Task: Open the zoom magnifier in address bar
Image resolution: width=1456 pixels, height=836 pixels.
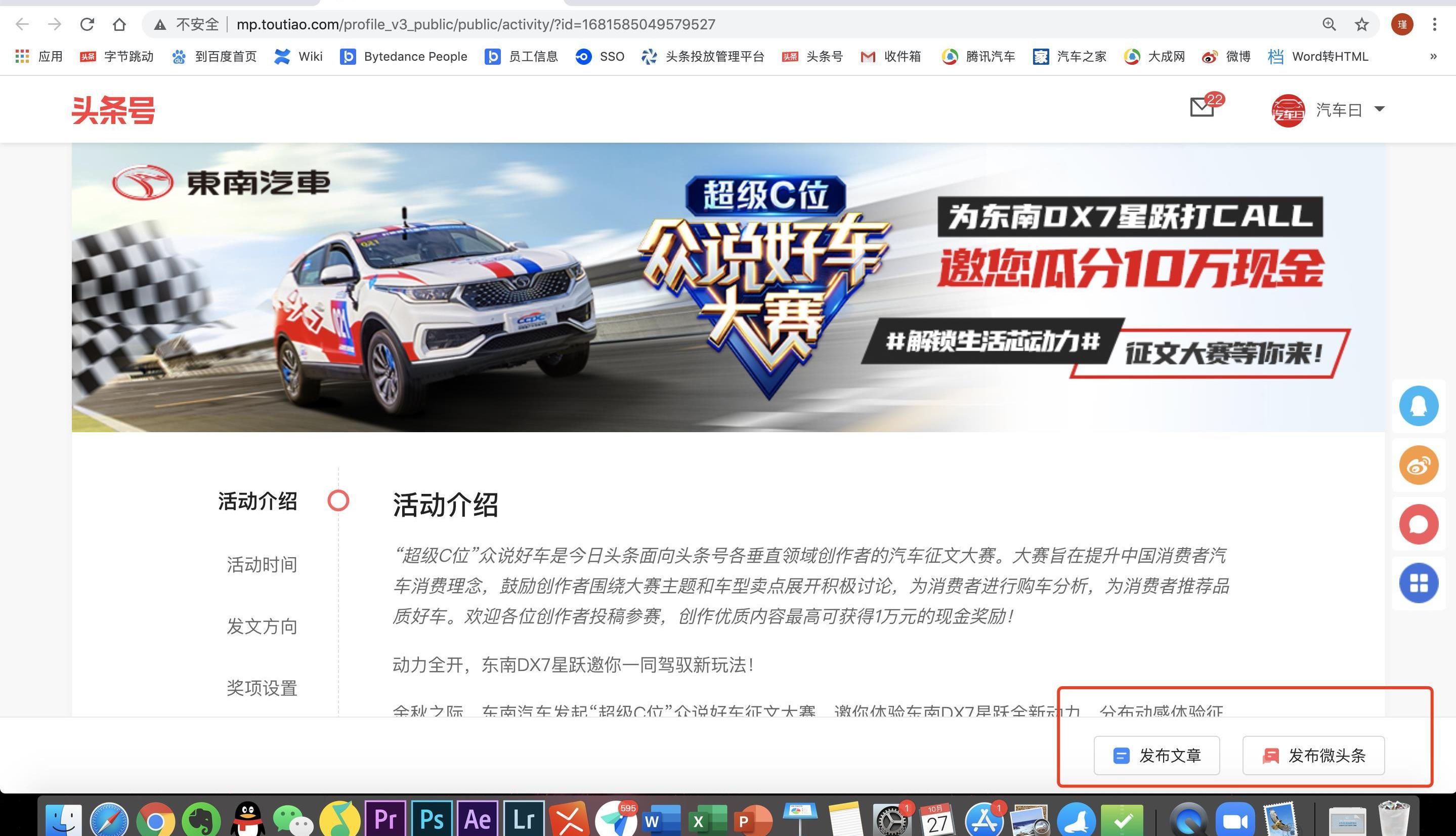Action: 1329,24
